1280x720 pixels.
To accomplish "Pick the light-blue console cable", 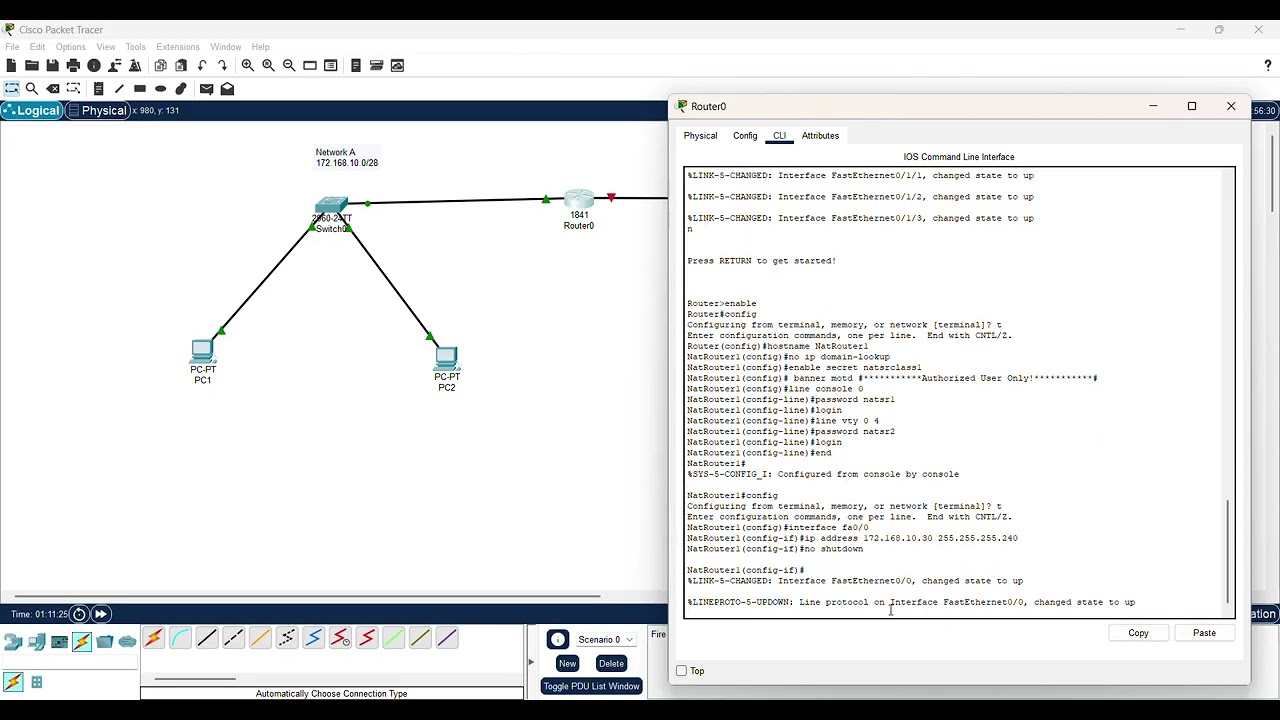I will 180,638.
